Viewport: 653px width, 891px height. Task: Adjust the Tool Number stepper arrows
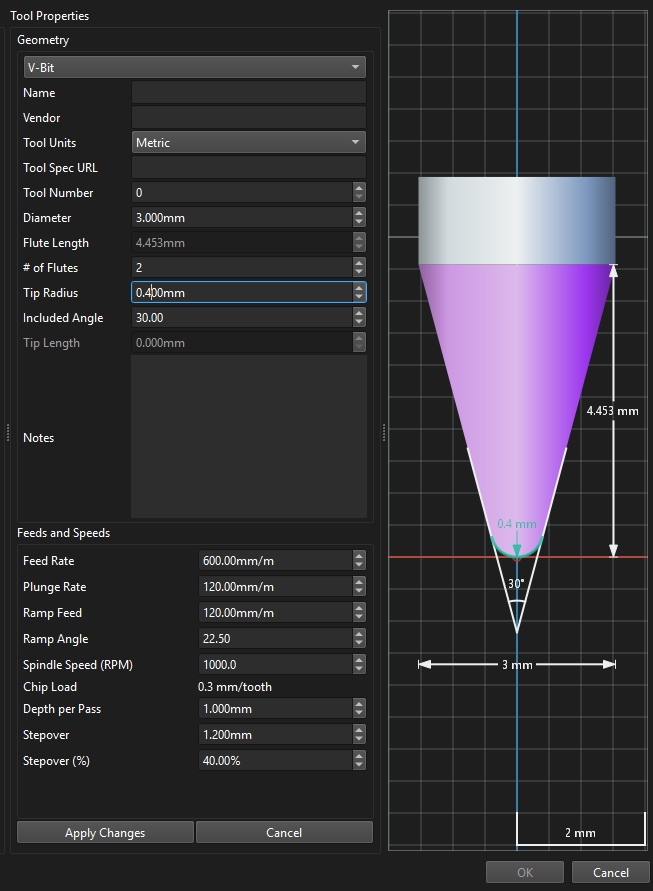359,193
